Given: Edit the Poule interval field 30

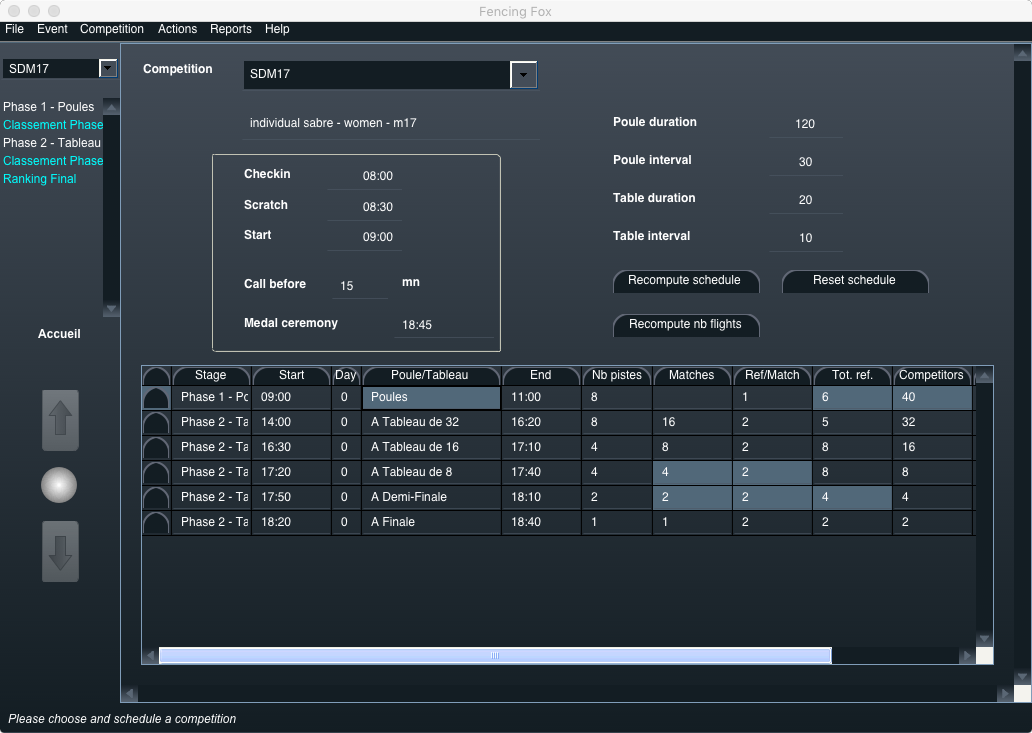Looking at the screenshot, I should click(806, 162).
